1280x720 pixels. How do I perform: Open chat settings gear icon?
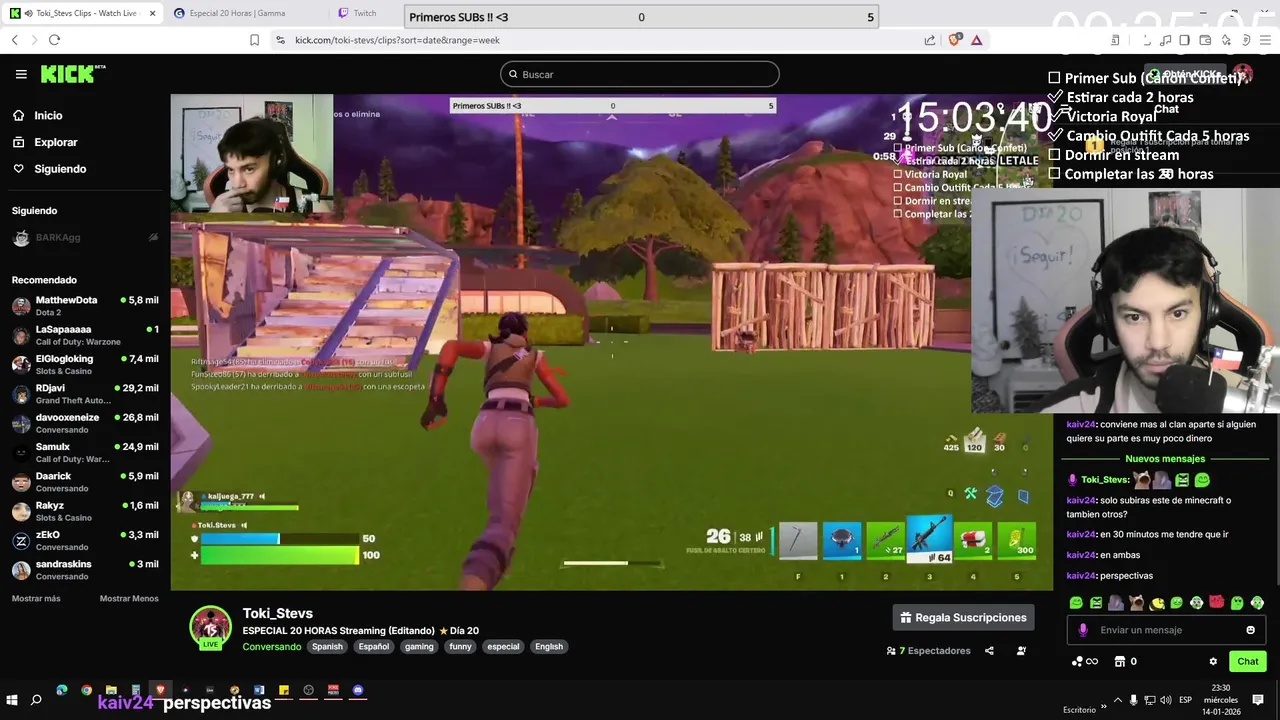(1213, 661)
